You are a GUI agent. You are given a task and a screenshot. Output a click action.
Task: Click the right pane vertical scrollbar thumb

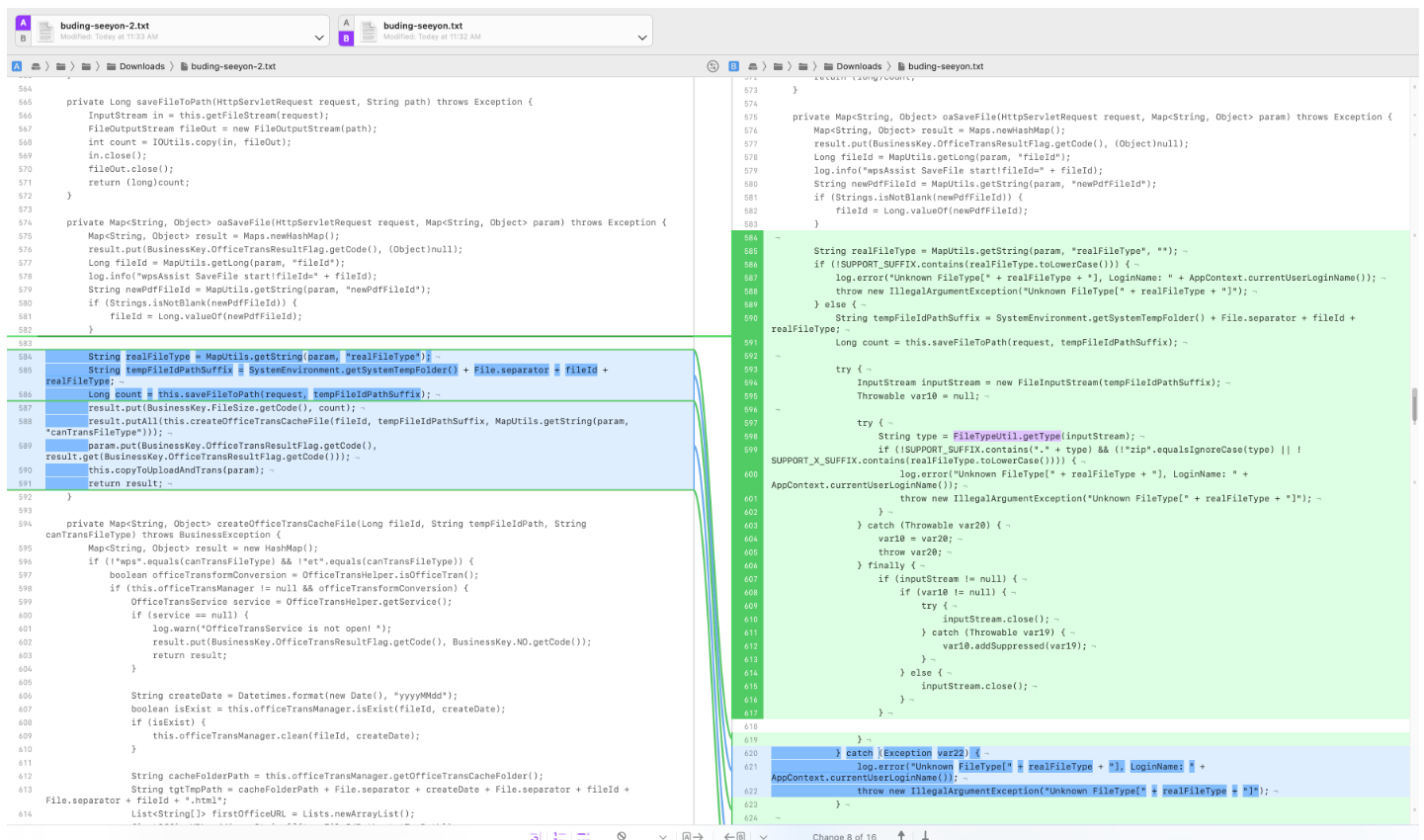click(1414, 403)
